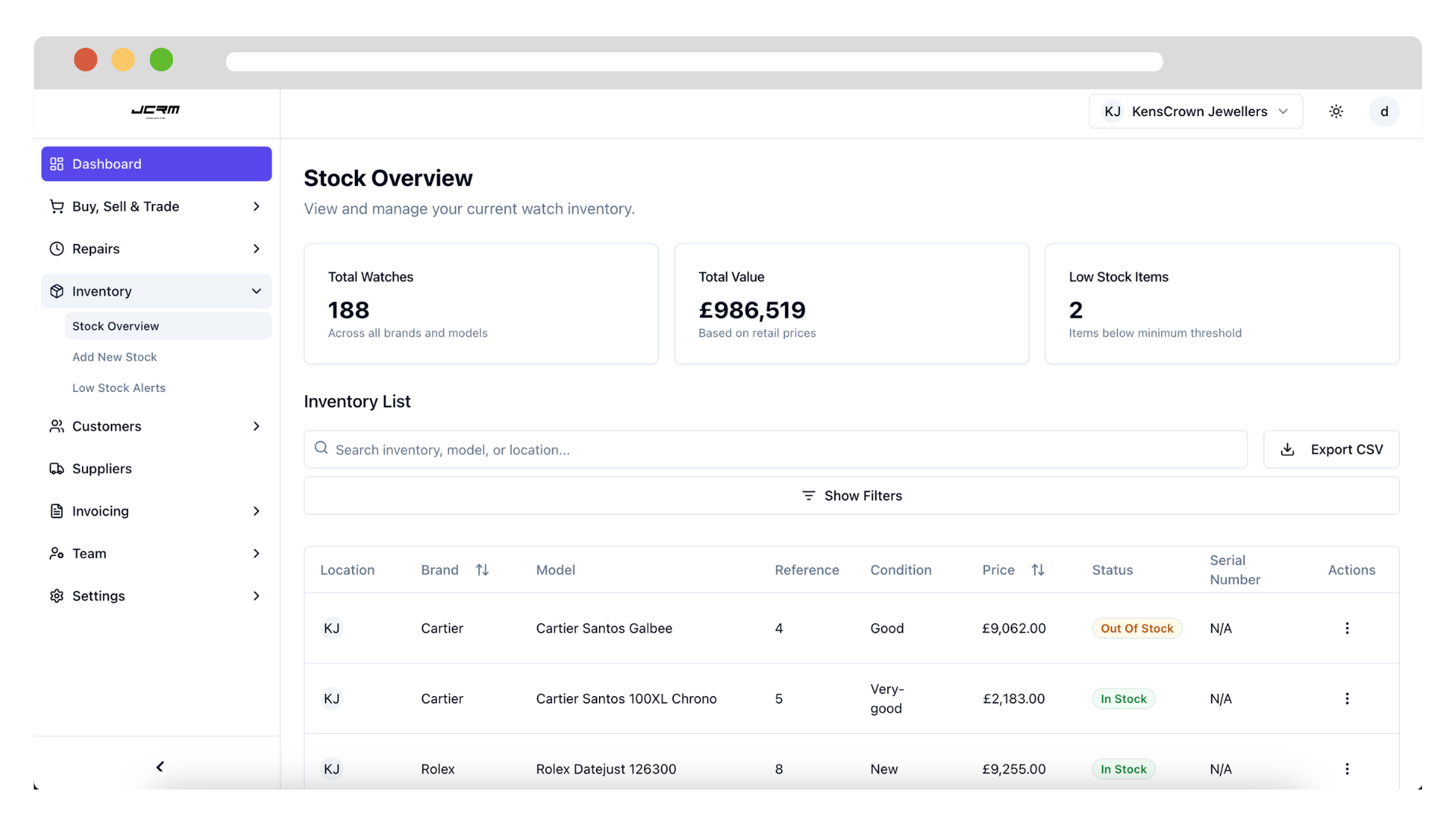
Task: Click the Export CSV button
Action: click(x=1331, y=449)
